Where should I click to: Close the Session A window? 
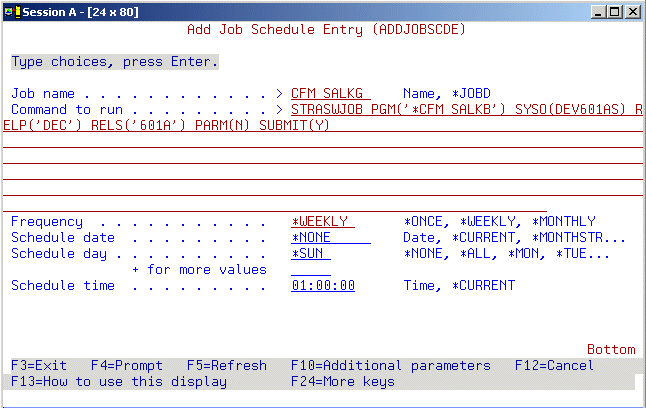click(632, 11)
